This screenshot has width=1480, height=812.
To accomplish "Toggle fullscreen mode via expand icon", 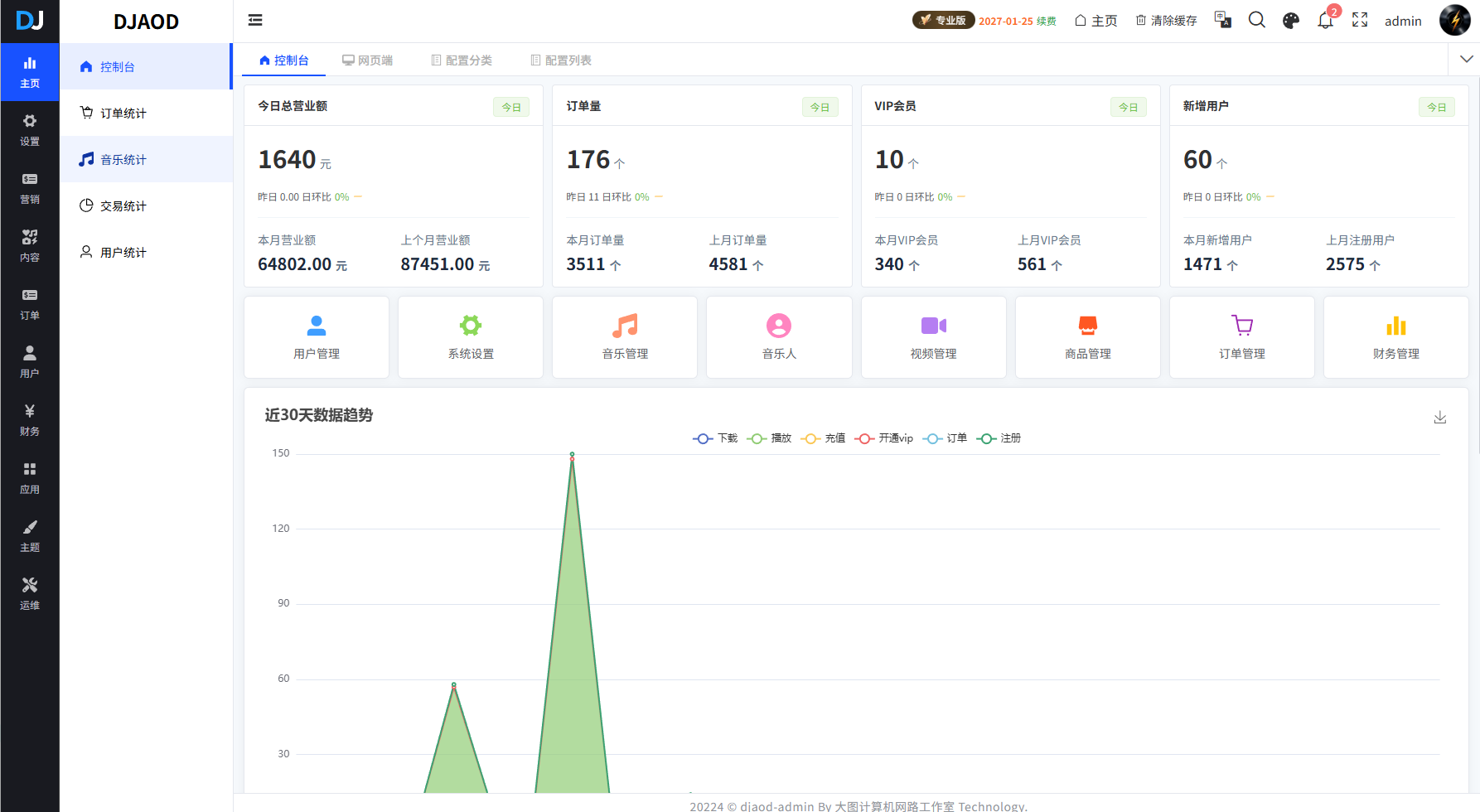I will click(1360, 20).
